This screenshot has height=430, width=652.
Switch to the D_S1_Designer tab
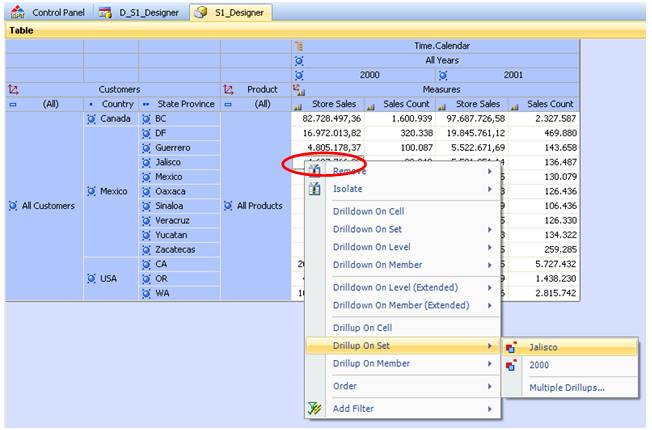139,12
